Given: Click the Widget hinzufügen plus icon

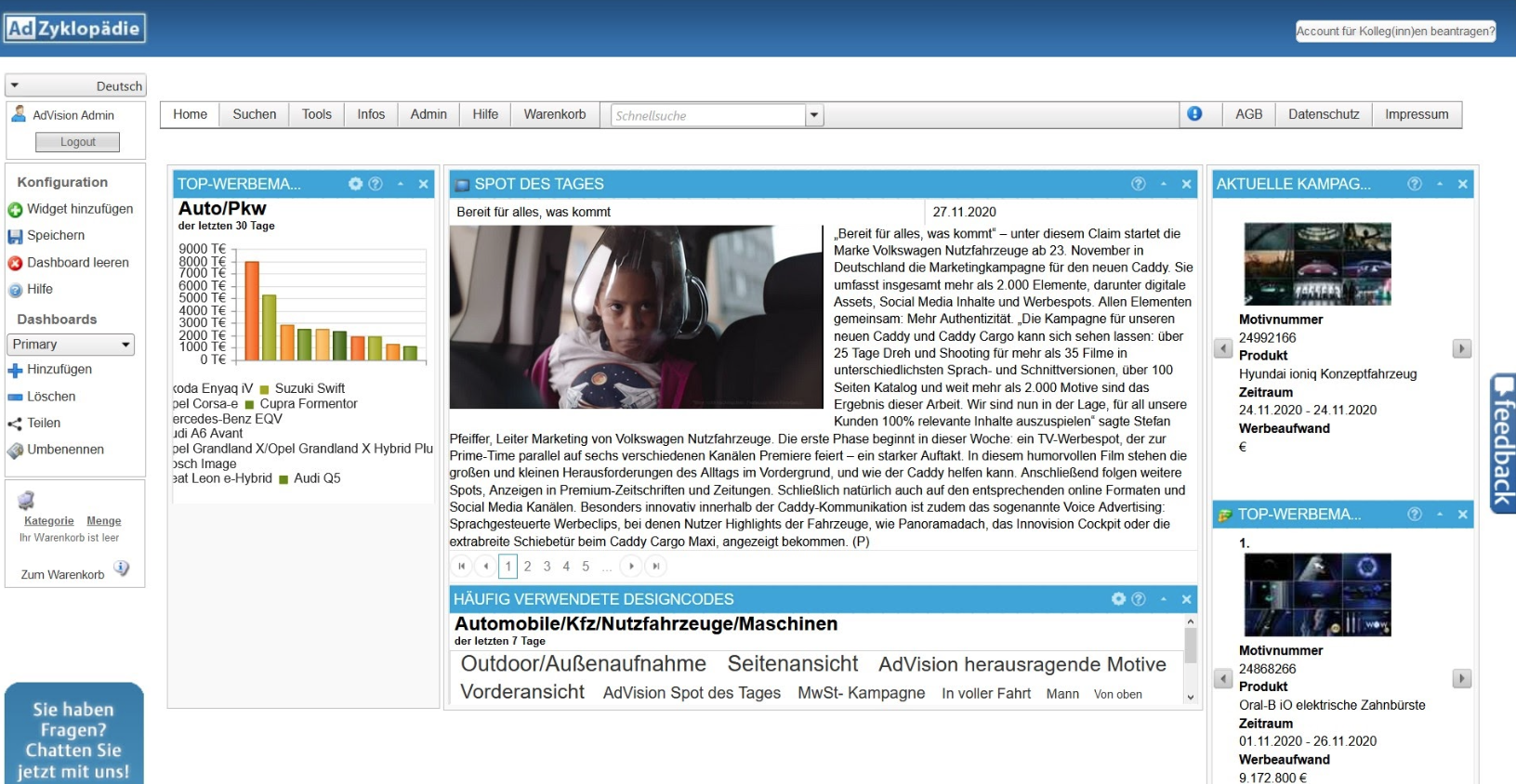Looking at the screenshot, I should [x=15, y=210].
